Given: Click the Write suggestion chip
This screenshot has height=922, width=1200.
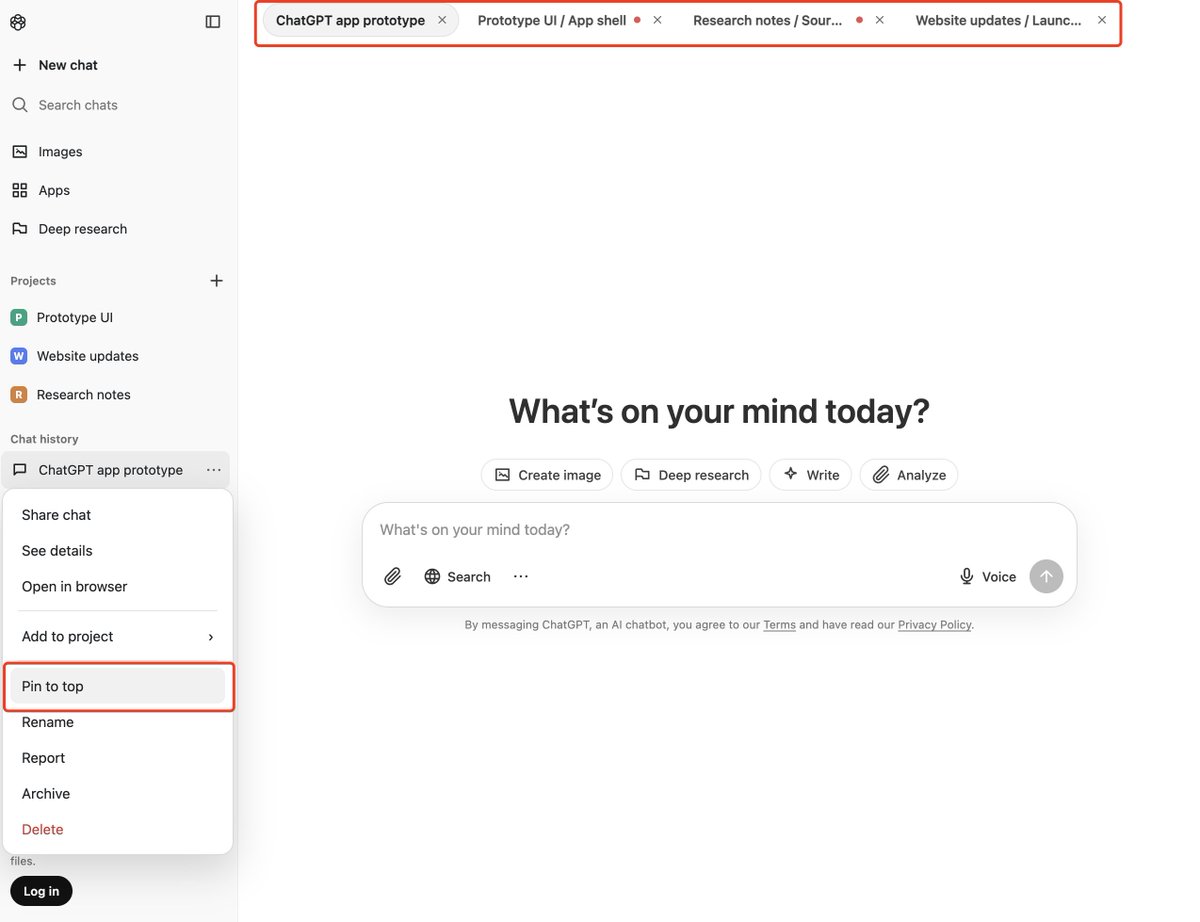Looking at the screenshot, I should [810, 475].
